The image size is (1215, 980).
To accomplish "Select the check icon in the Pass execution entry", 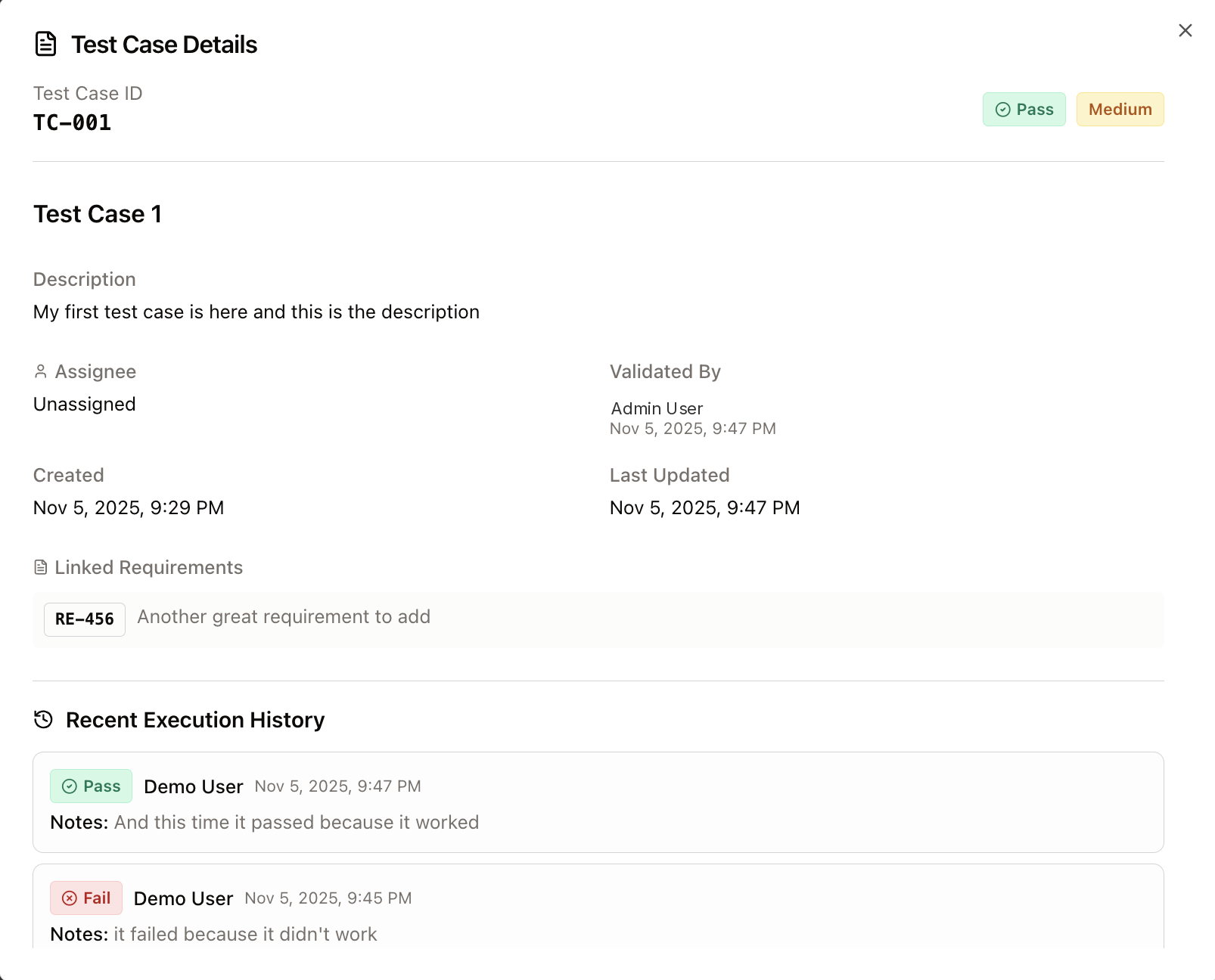I will pyautogui.click(x=69, y=786).
